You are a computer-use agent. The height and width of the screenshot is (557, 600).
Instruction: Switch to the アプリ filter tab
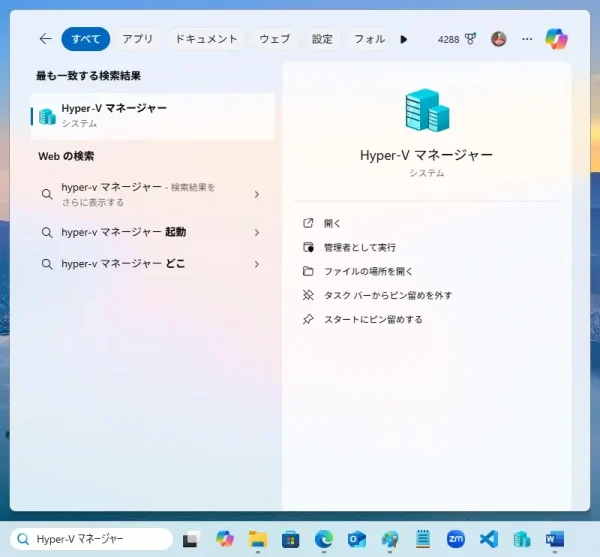click(137, 39)
